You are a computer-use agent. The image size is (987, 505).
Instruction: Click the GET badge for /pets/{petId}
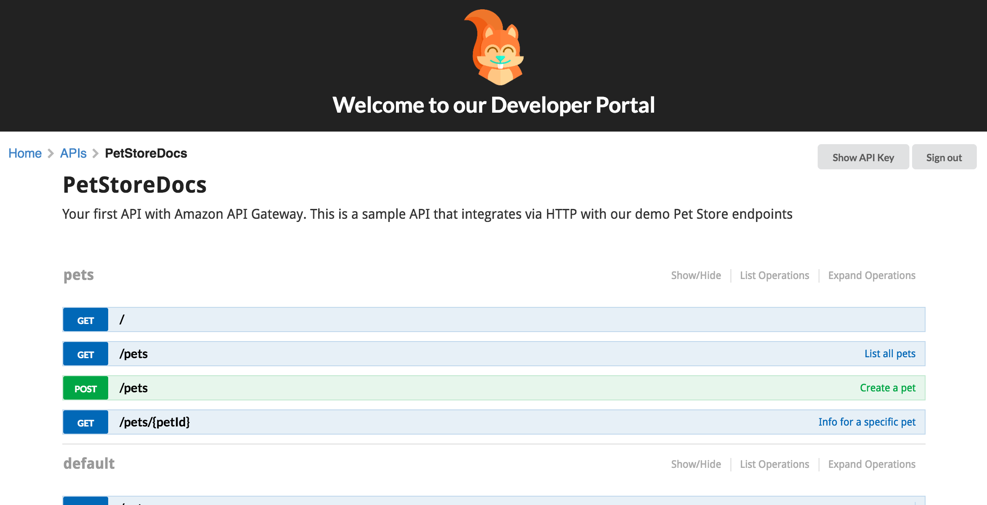coord(86,422)
